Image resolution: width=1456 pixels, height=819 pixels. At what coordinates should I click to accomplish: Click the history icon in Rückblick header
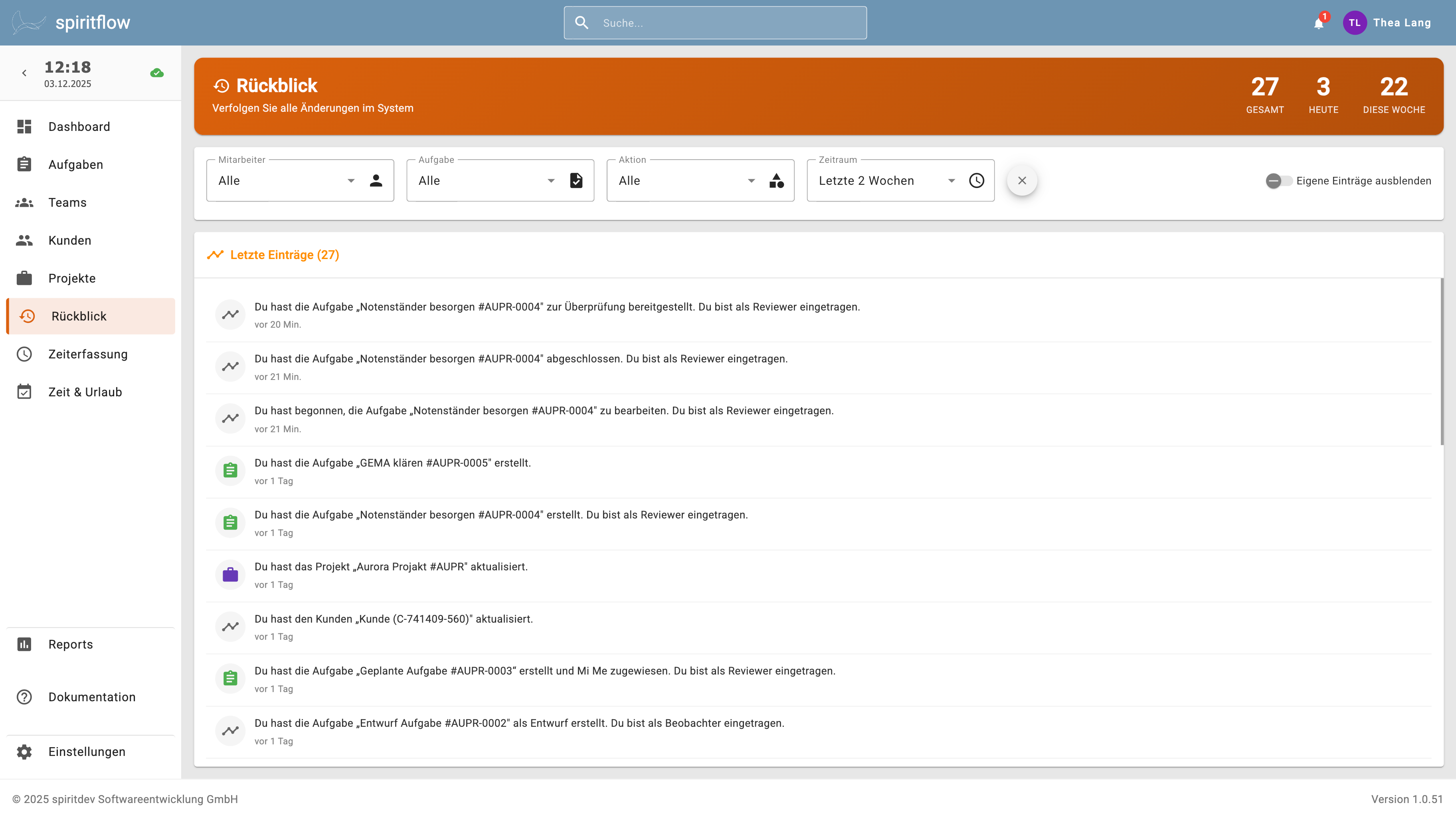(222, 86)
